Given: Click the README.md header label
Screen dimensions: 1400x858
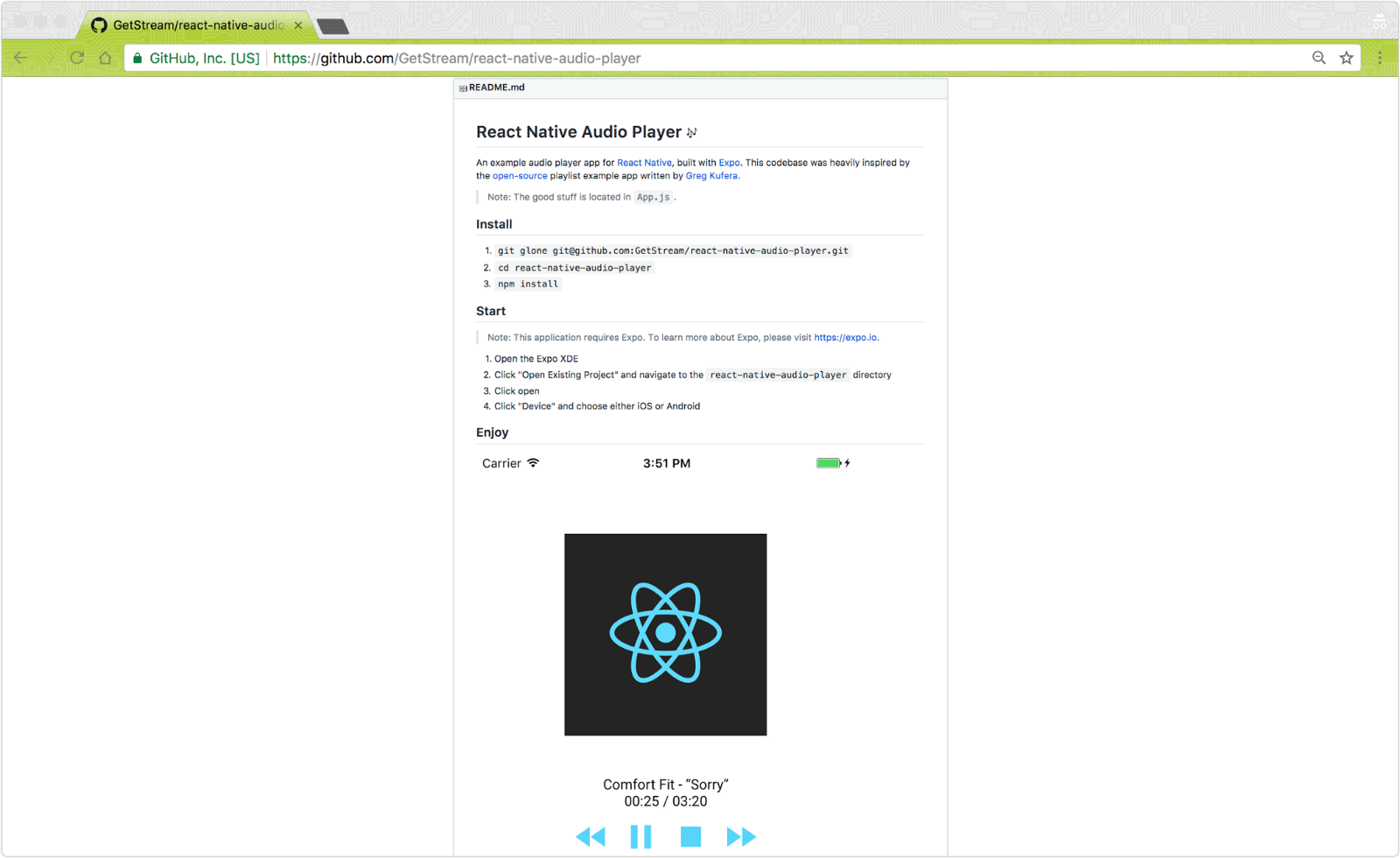Looking at the screenshot, I should [x=497, y=88].
